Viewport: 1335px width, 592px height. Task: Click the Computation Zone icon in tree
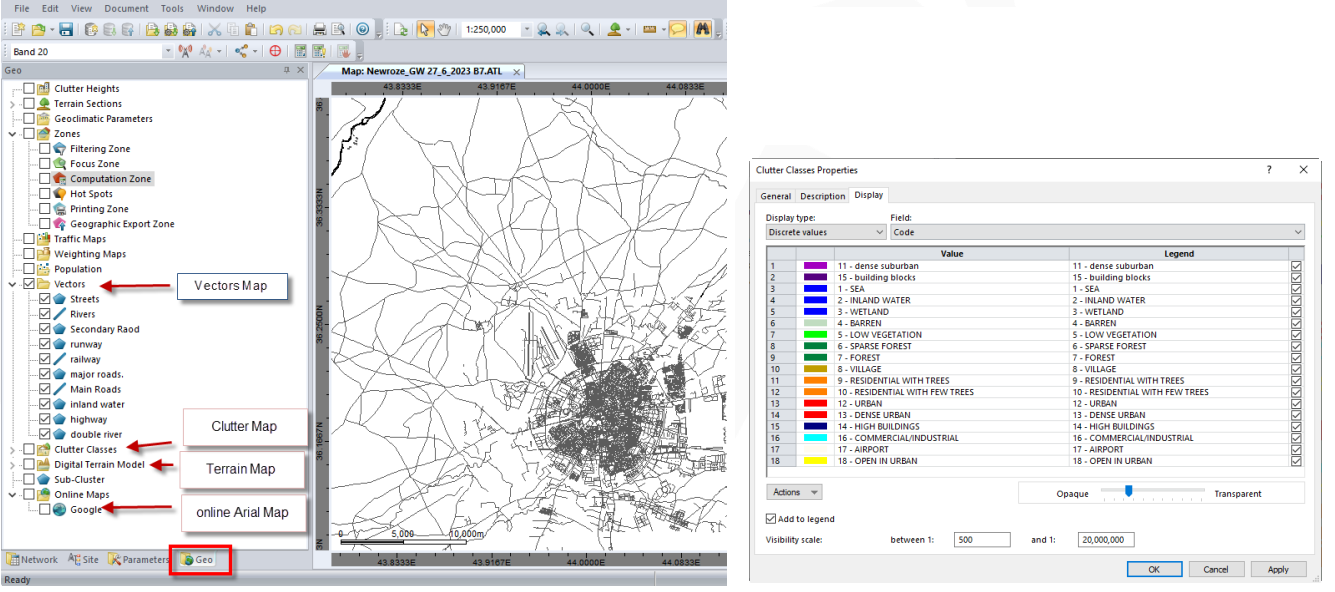pos(59,179)
